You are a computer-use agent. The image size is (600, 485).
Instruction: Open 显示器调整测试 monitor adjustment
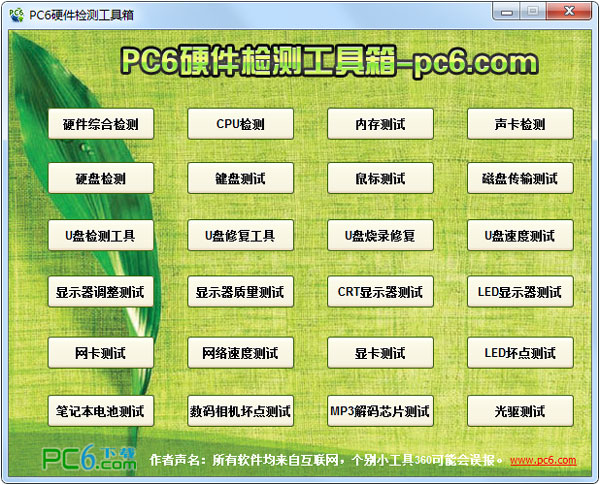tap(101, 292)
